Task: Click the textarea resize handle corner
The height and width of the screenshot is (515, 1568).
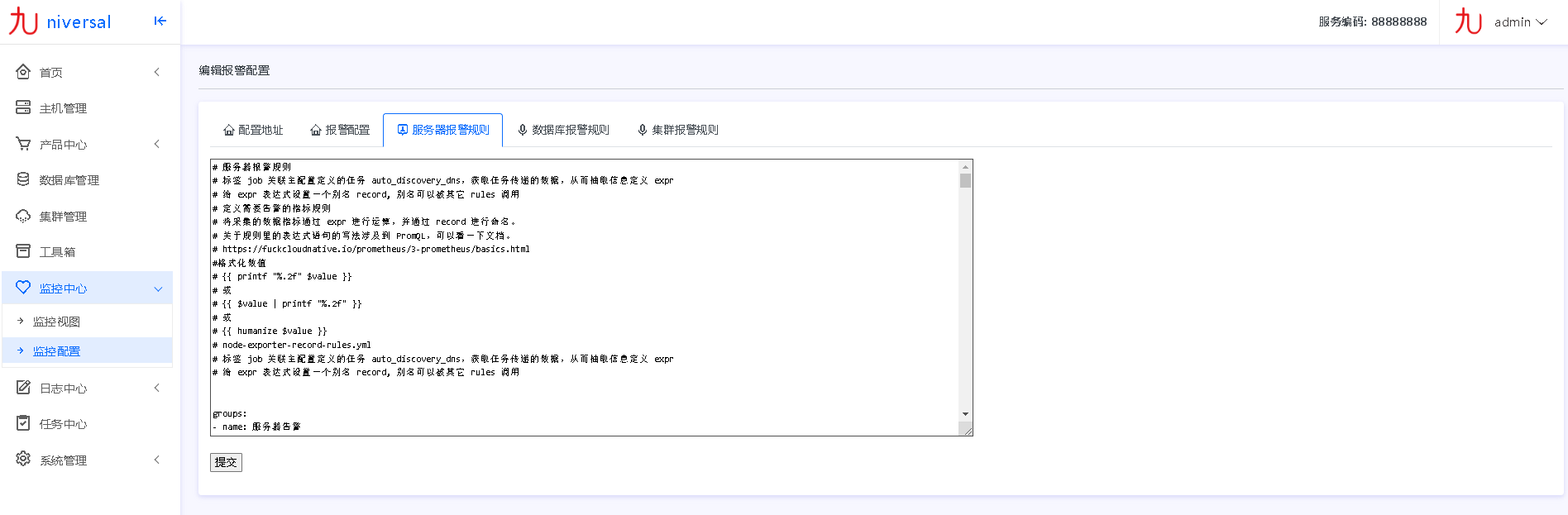Action: (x=966, y=429)
